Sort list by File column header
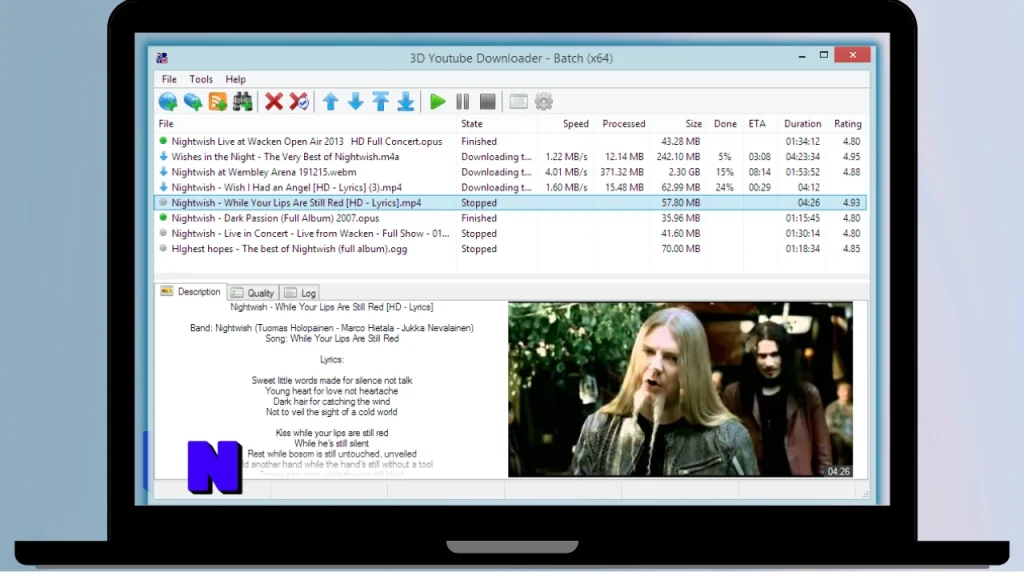The height and width of the screenshot is (576, 1024). click(x=166, y=123)
